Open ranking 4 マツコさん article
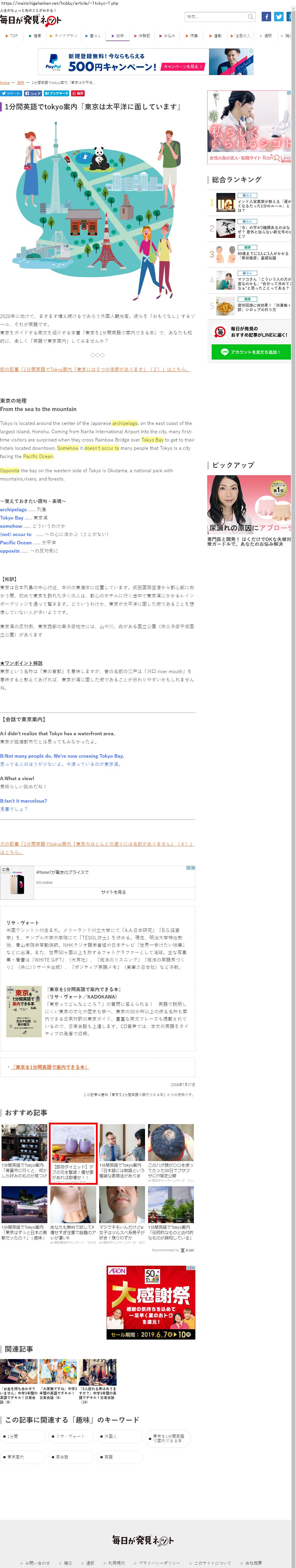 264,283
